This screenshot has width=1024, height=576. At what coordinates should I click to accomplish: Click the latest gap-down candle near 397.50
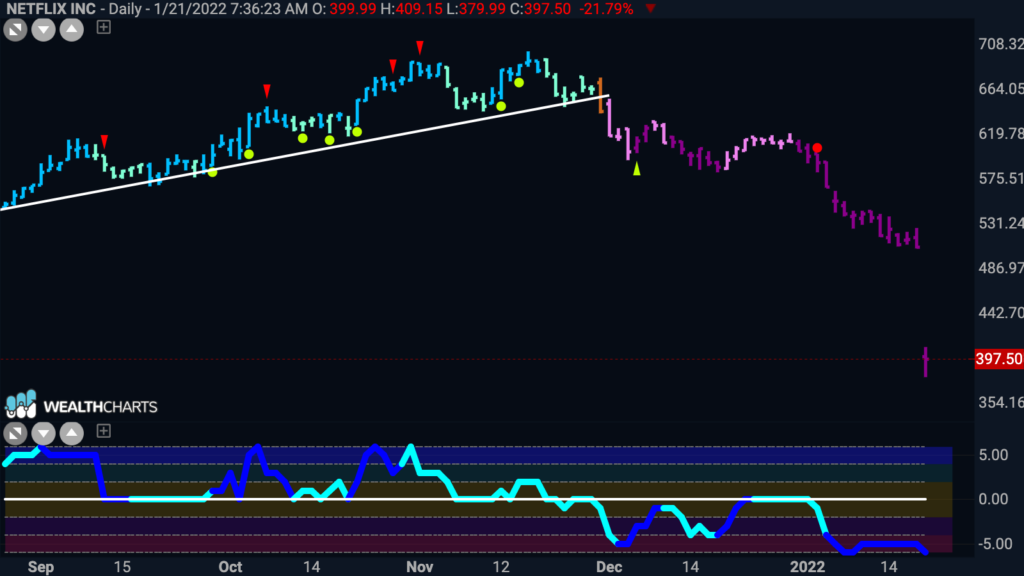925,361
